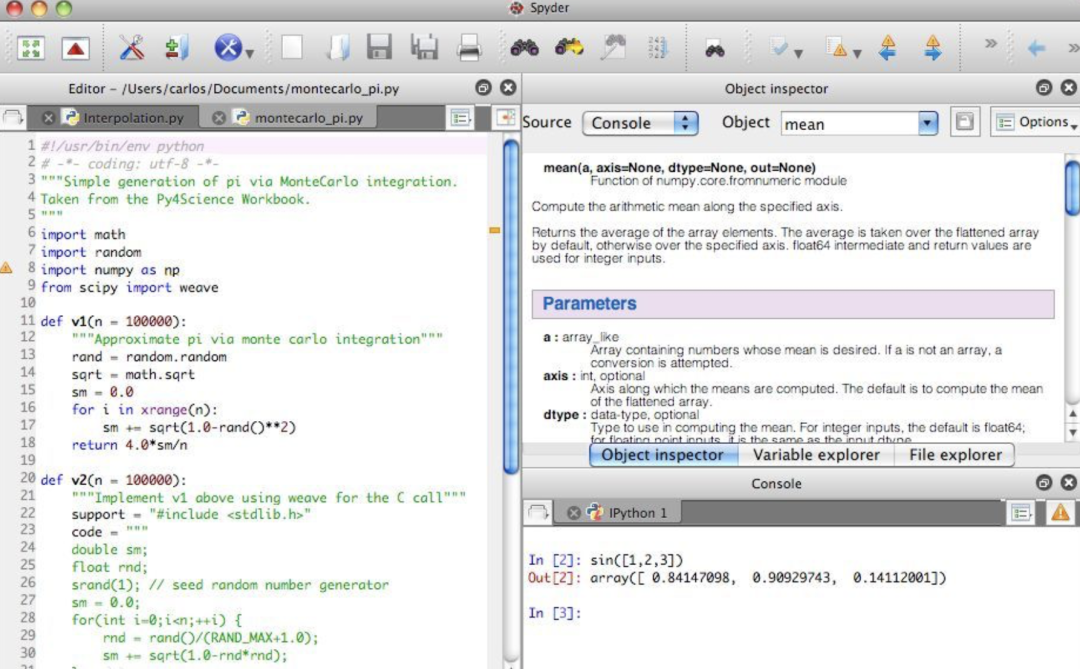
Task: Expand the warning list dropdown arrow
Action: pyautogui.click(x=857, y=53)
